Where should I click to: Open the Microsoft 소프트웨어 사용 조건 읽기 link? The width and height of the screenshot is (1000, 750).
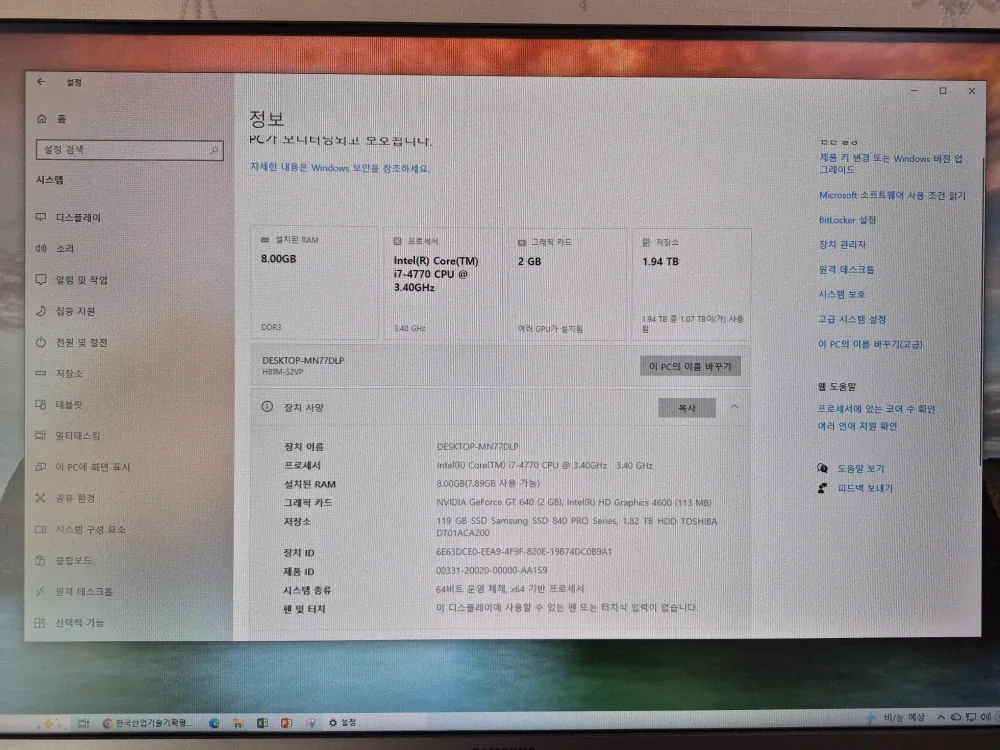892,195
